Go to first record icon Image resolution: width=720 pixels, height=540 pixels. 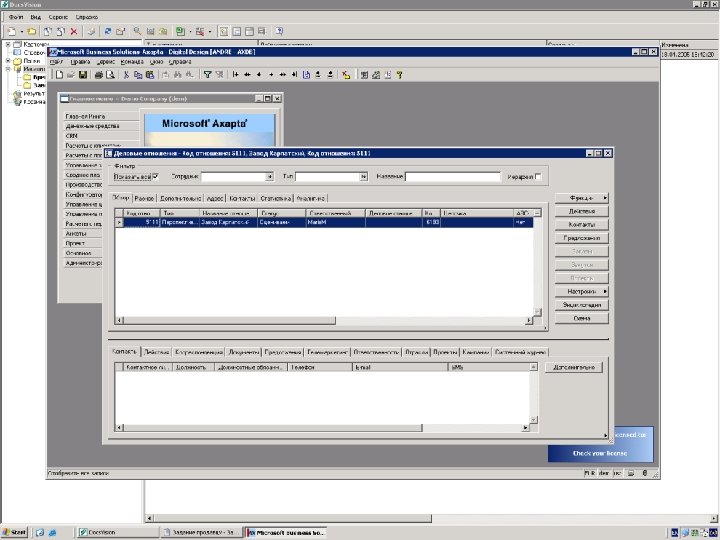click(x=236, y=74)
